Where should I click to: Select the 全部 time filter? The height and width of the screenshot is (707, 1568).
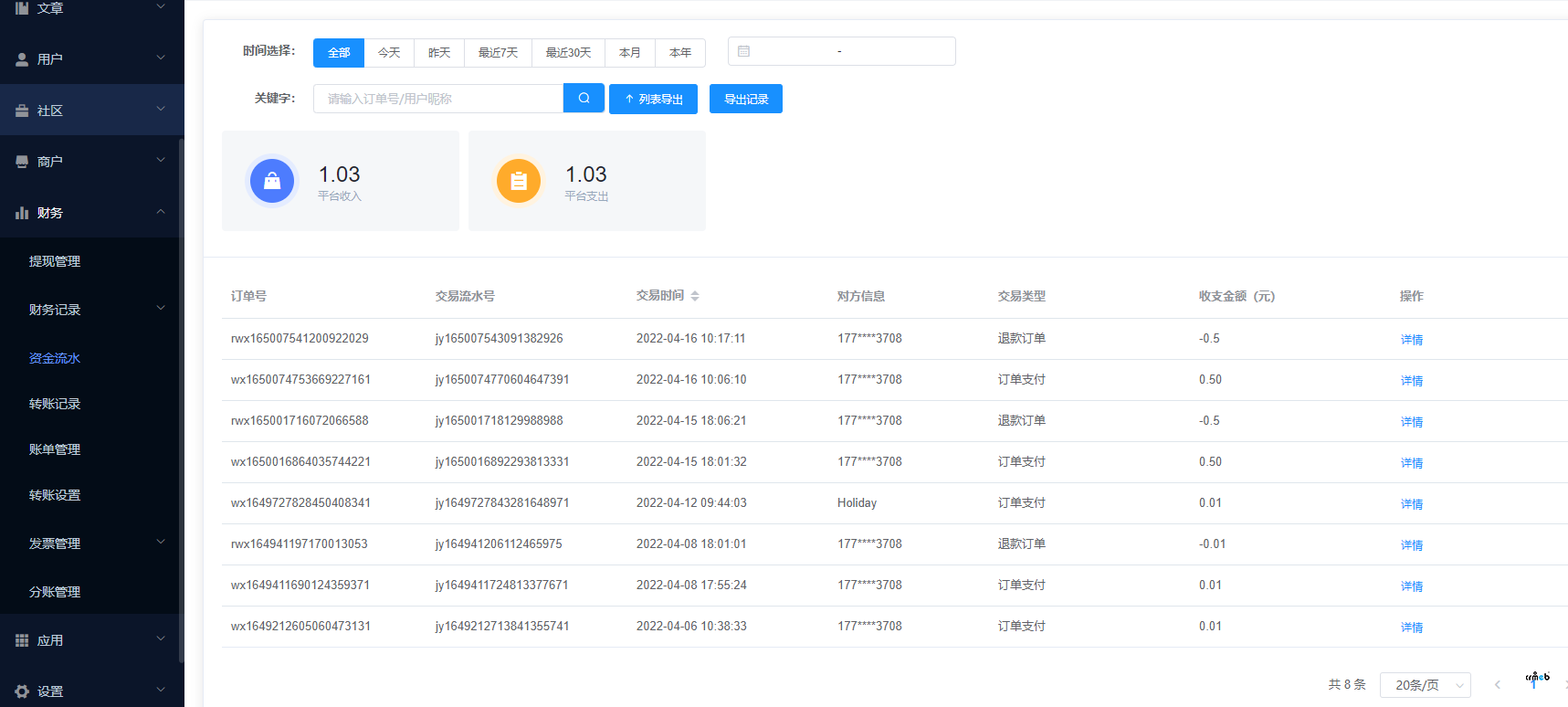(339, 53)
